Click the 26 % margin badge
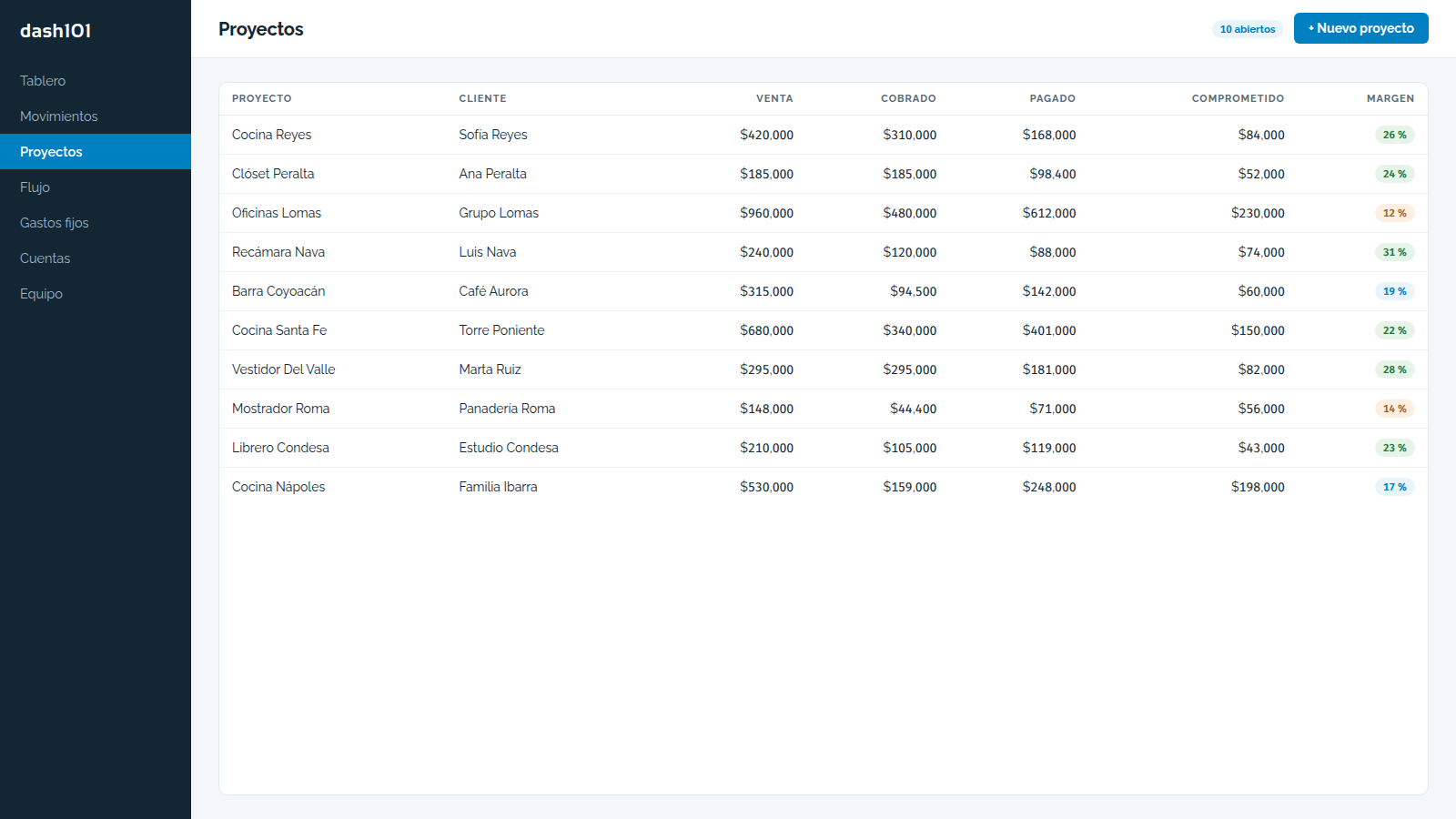The width and height of the screenshot is (1456, 819). [1394, 135]
